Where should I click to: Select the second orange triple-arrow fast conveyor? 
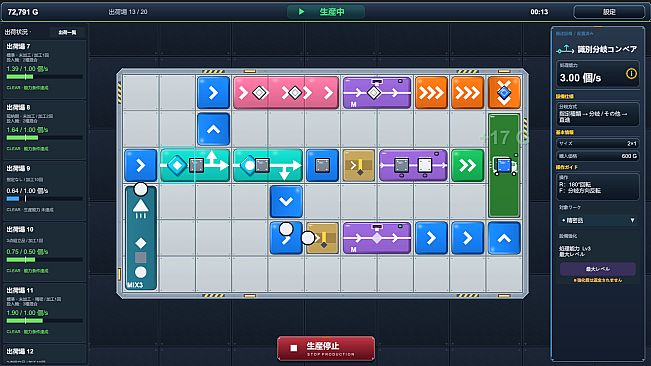click(x=468, y=93)
